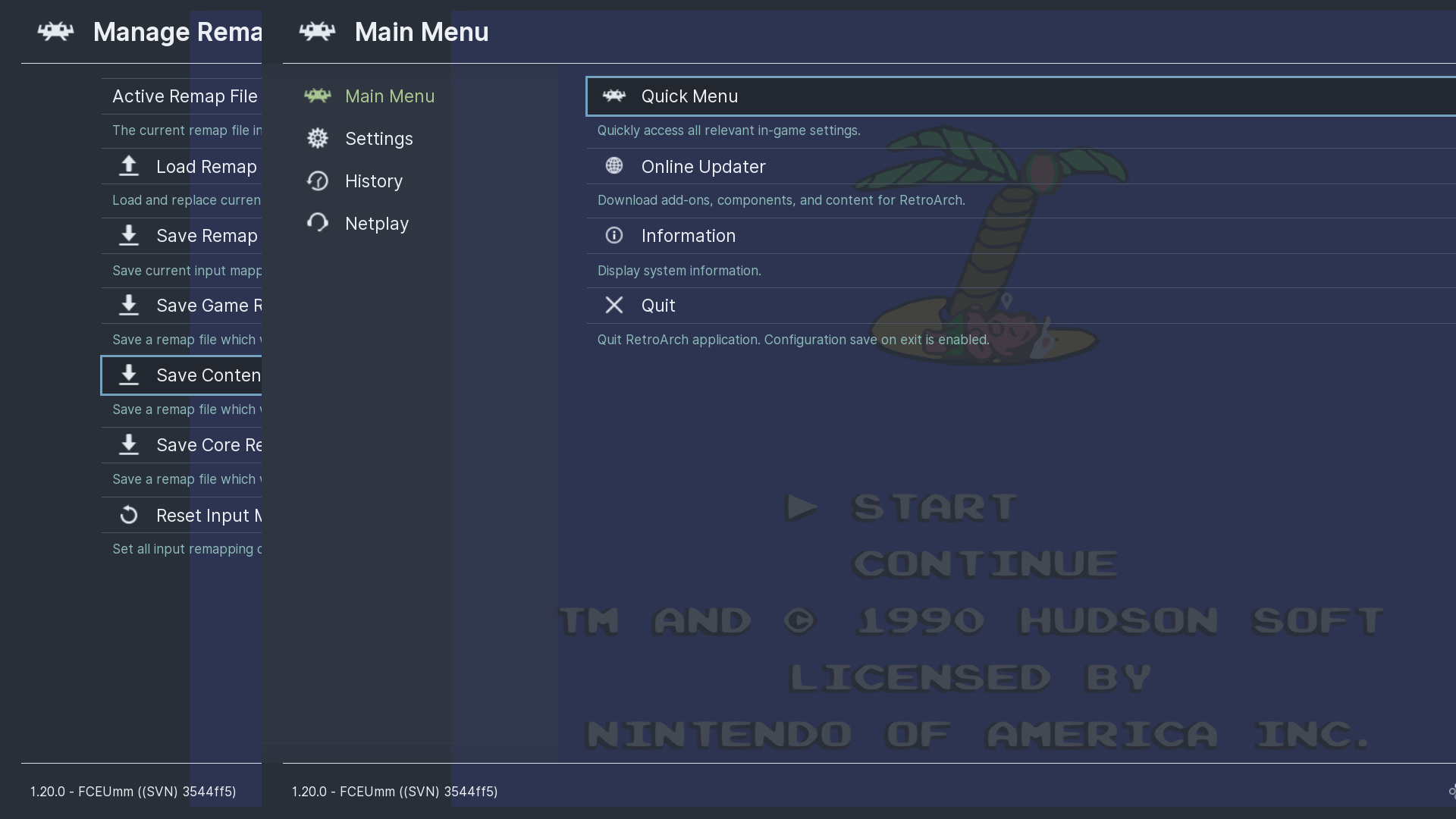Open the Settings sidebar entry

tap(378, 139)
